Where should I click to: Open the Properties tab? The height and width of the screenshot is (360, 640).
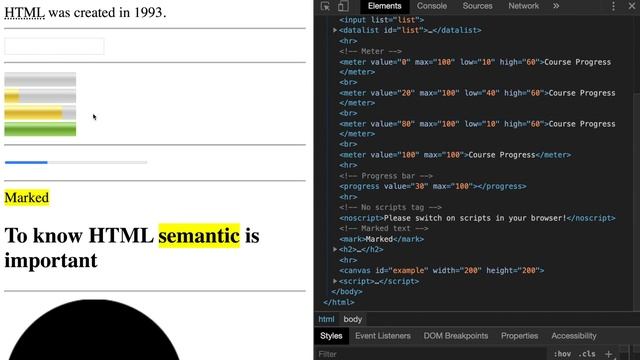coord(519,336)
